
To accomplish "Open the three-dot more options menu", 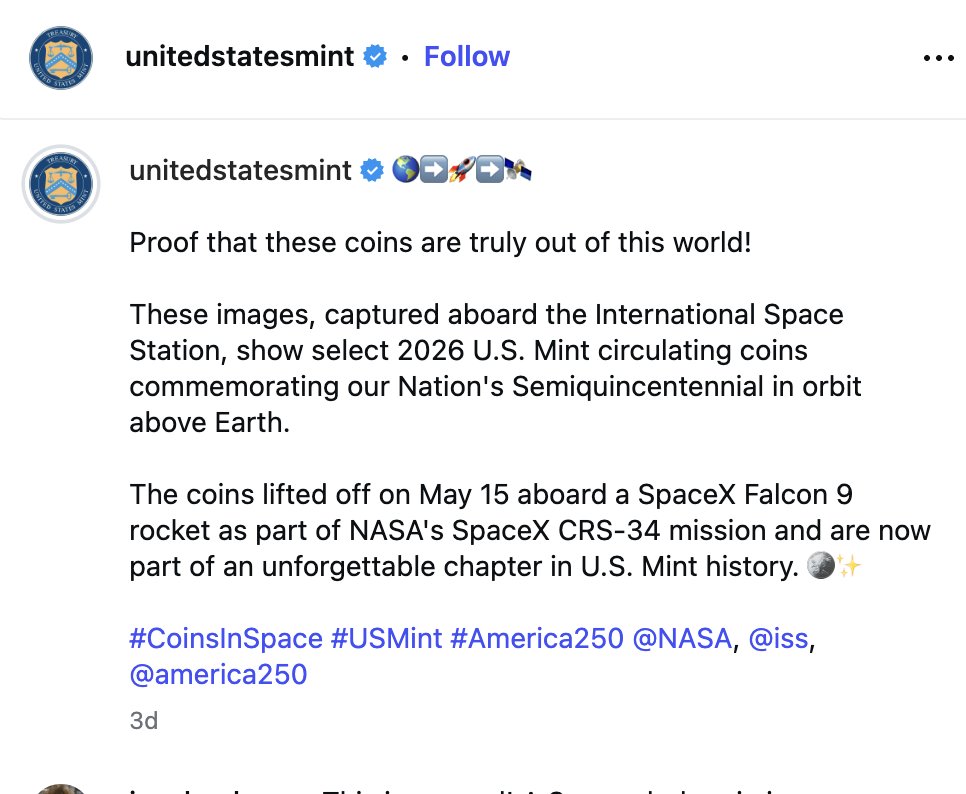I will point(938,58).
